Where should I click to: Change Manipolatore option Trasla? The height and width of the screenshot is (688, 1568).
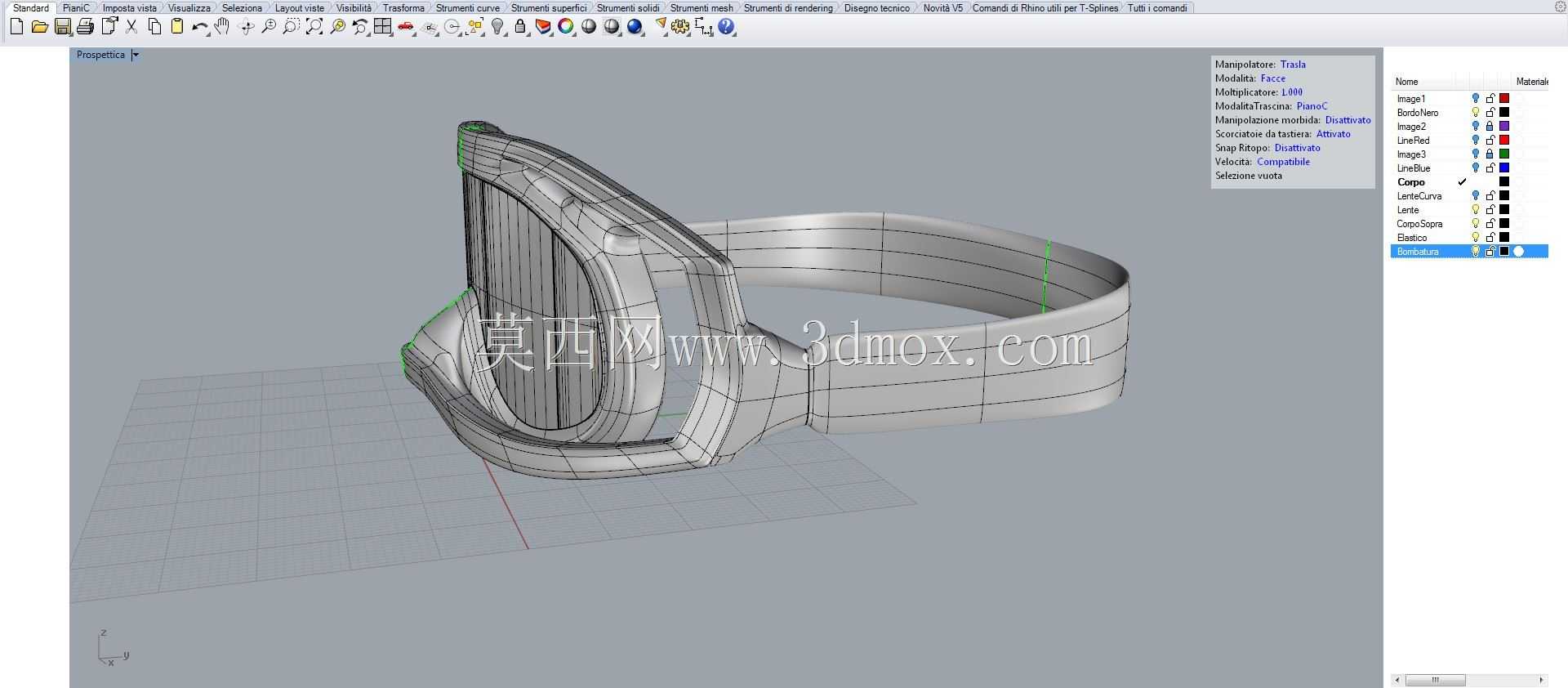click(1293, 65)
